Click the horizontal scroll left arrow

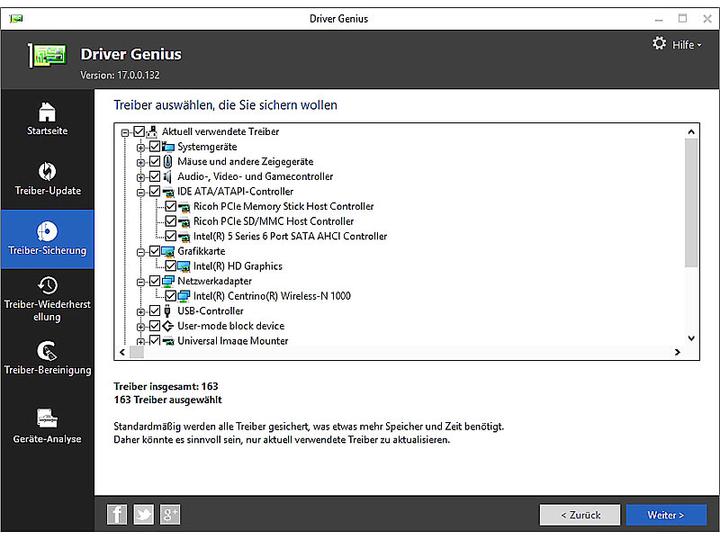tap(122, 352)
